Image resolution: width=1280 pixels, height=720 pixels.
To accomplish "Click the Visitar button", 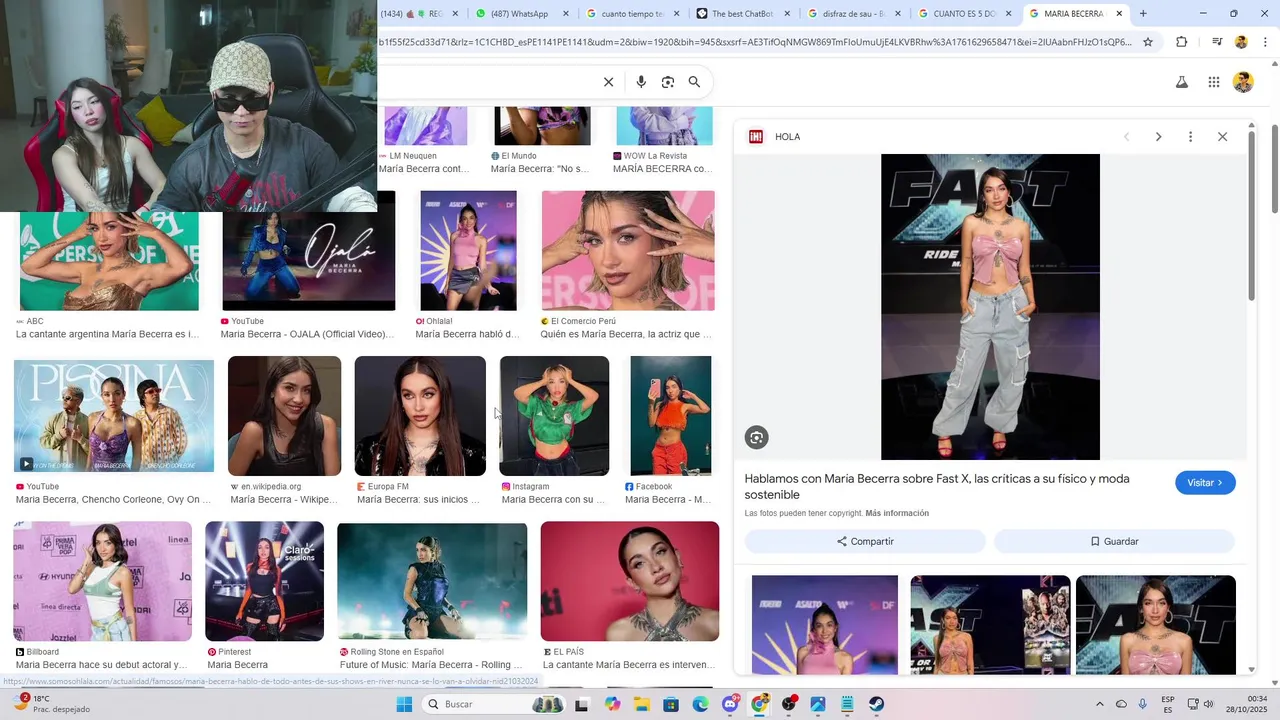I will coord(1205,483).
